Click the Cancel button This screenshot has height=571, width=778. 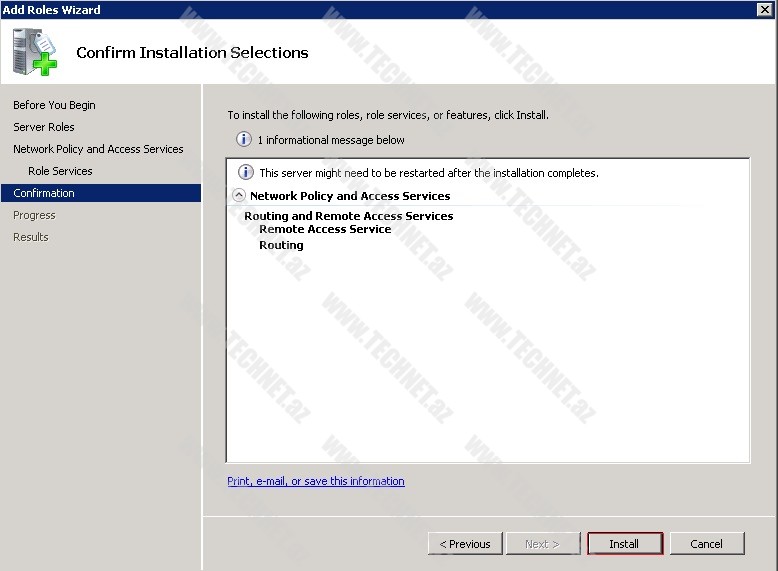[x=706, y=544]
